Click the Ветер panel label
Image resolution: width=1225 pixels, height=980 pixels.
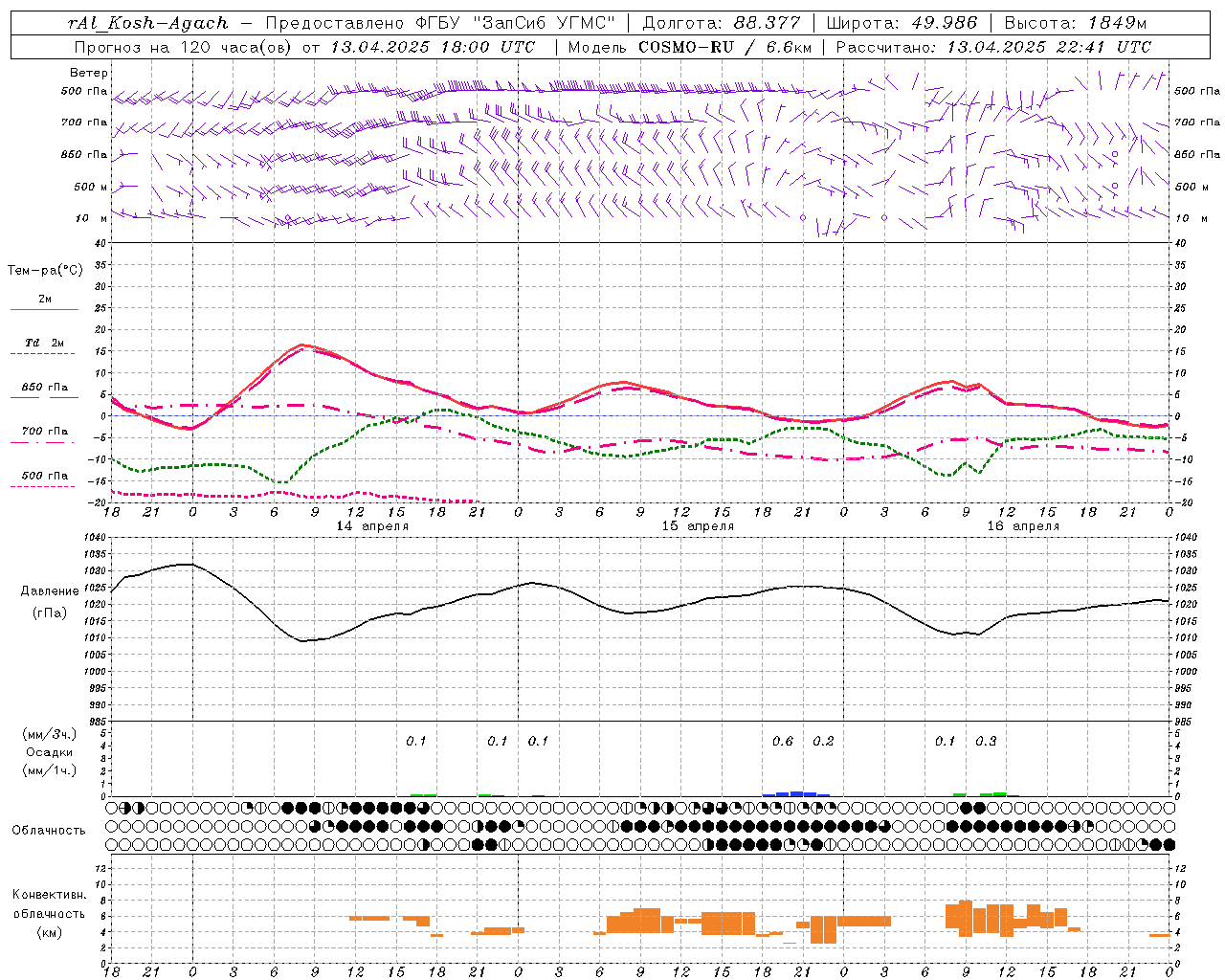[x=89, y=73]
